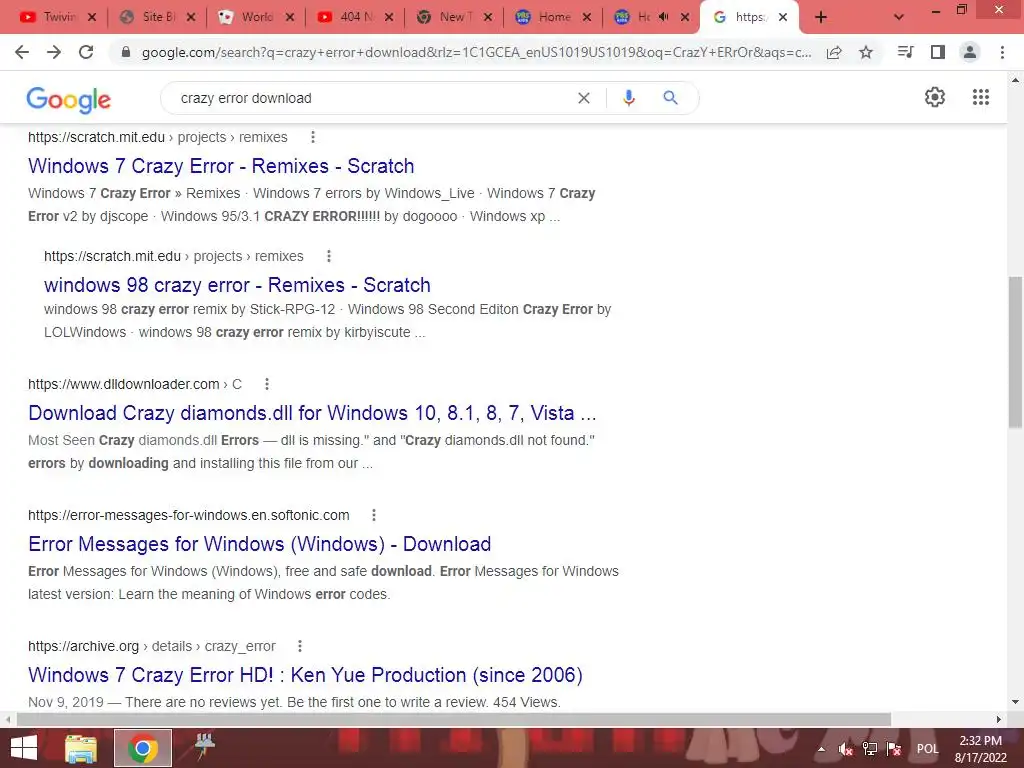Go forward to the next page
This screenshot has width=1024, height=768.
point(54,52)
